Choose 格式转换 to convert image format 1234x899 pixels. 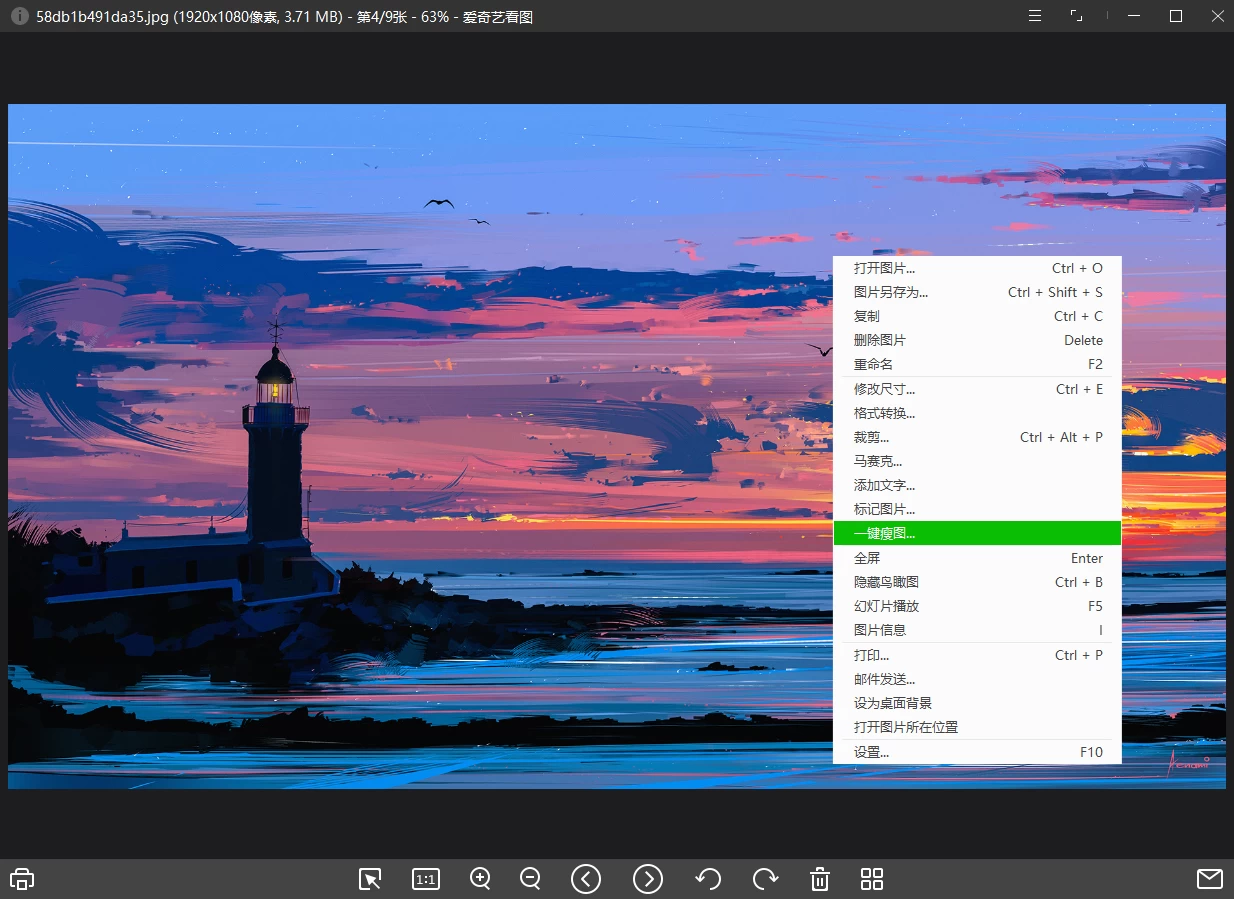coord(883,412)
